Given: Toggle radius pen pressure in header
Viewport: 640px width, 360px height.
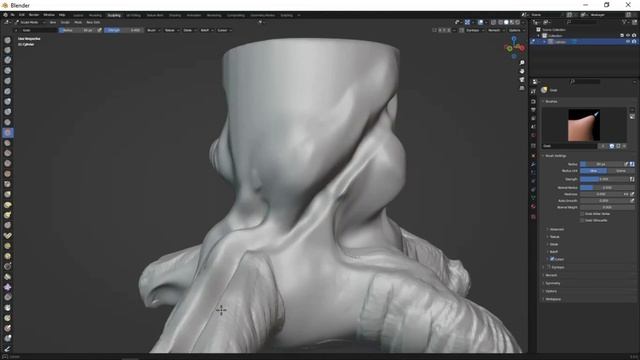Looking at the screenshot, I should click(x=100, y=30).
